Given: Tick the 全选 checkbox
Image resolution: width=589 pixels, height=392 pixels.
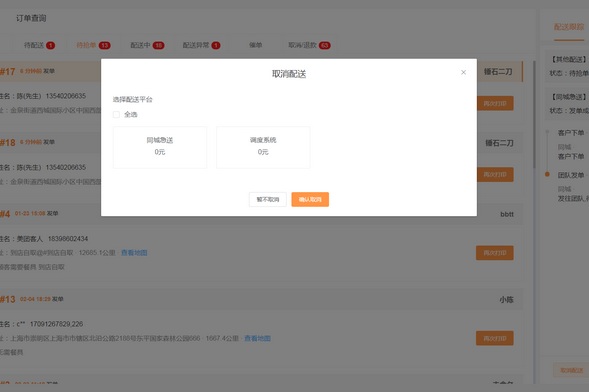Looking at the screenshot, I should (x=116, y=115).
